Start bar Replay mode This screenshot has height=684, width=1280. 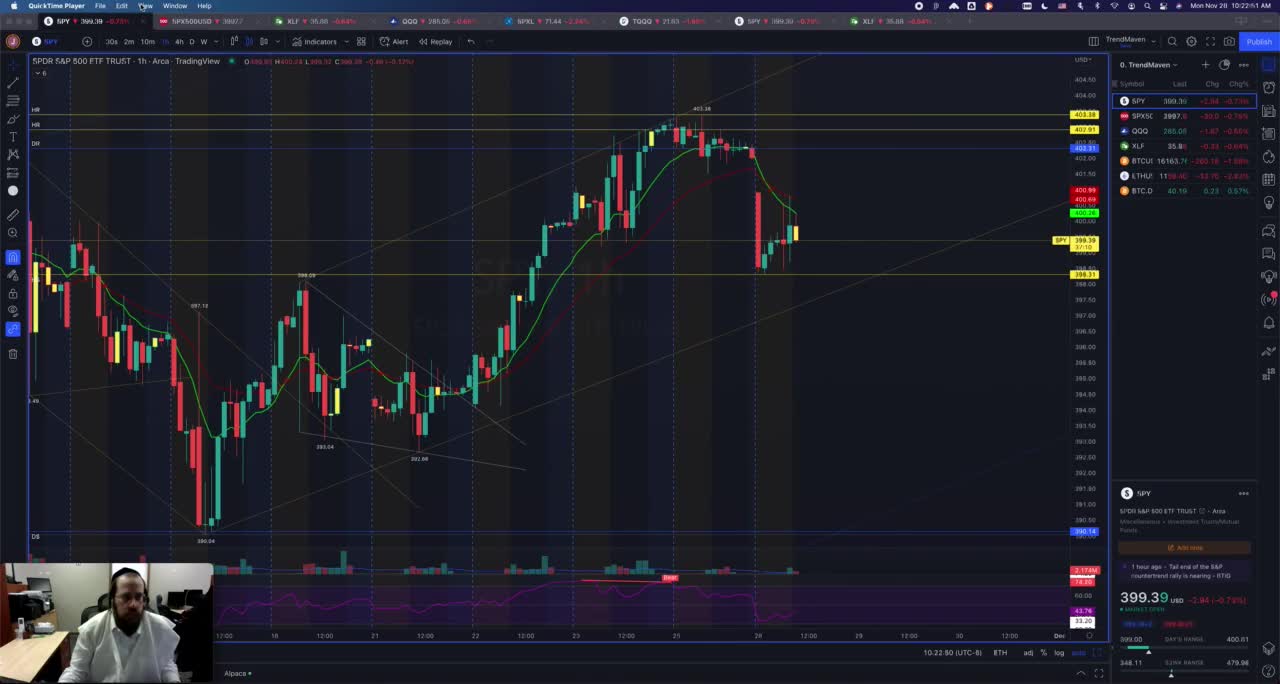pos(436,41)
